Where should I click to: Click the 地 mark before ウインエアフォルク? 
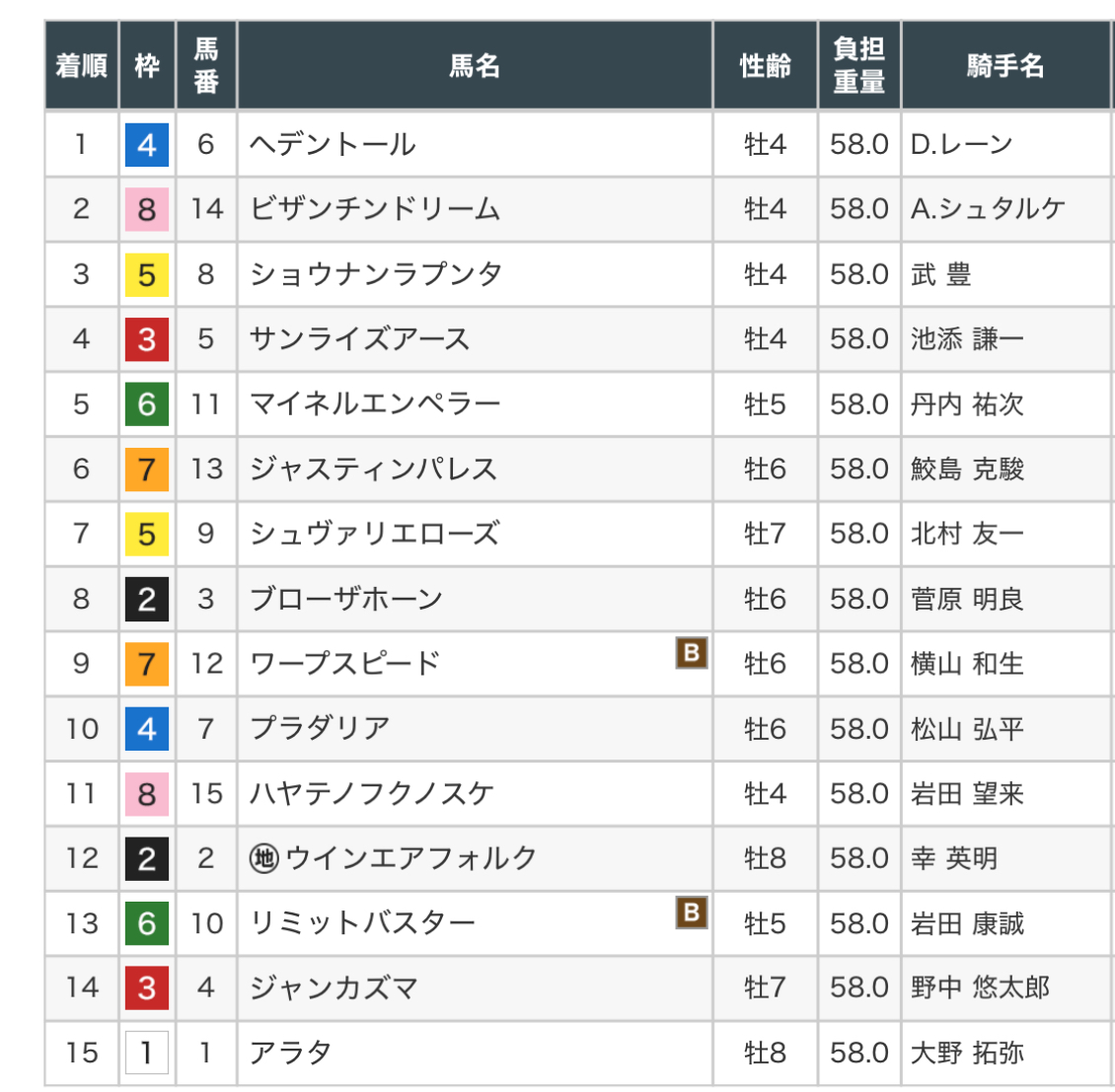click(x=263, y=858)
